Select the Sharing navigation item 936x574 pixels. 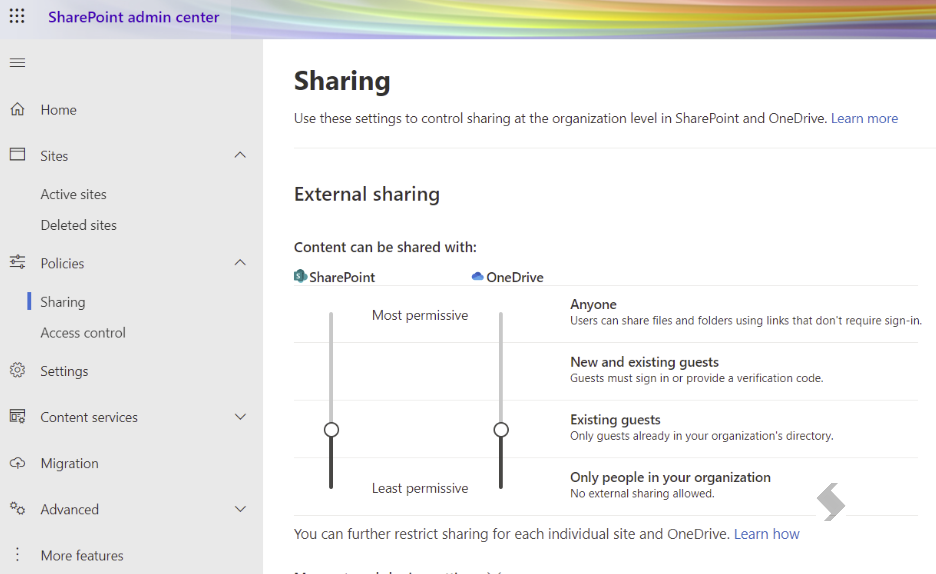63,302
